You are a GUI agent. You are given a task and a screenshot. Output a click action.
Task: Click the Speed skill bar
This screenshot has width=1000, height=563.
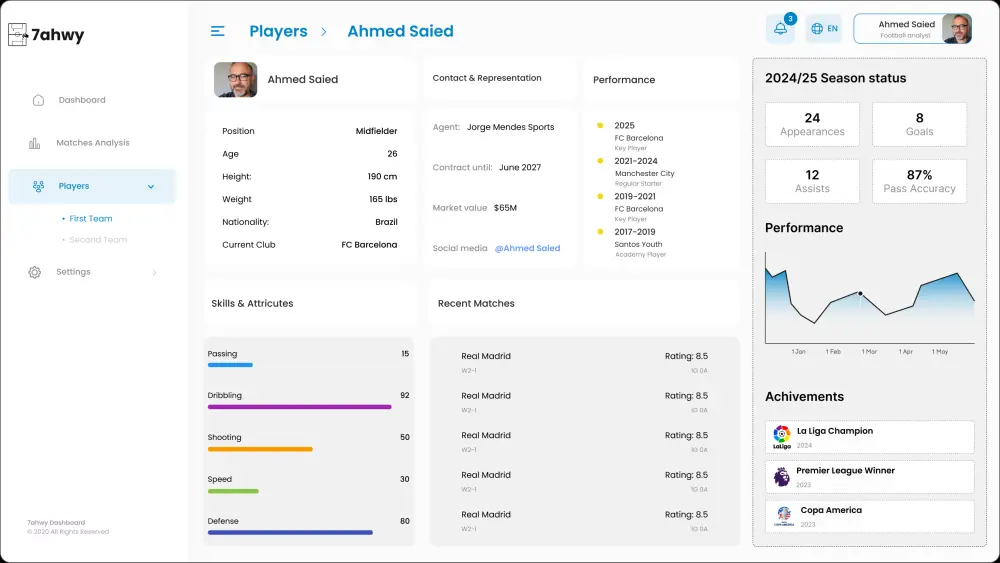coord(233,491)
